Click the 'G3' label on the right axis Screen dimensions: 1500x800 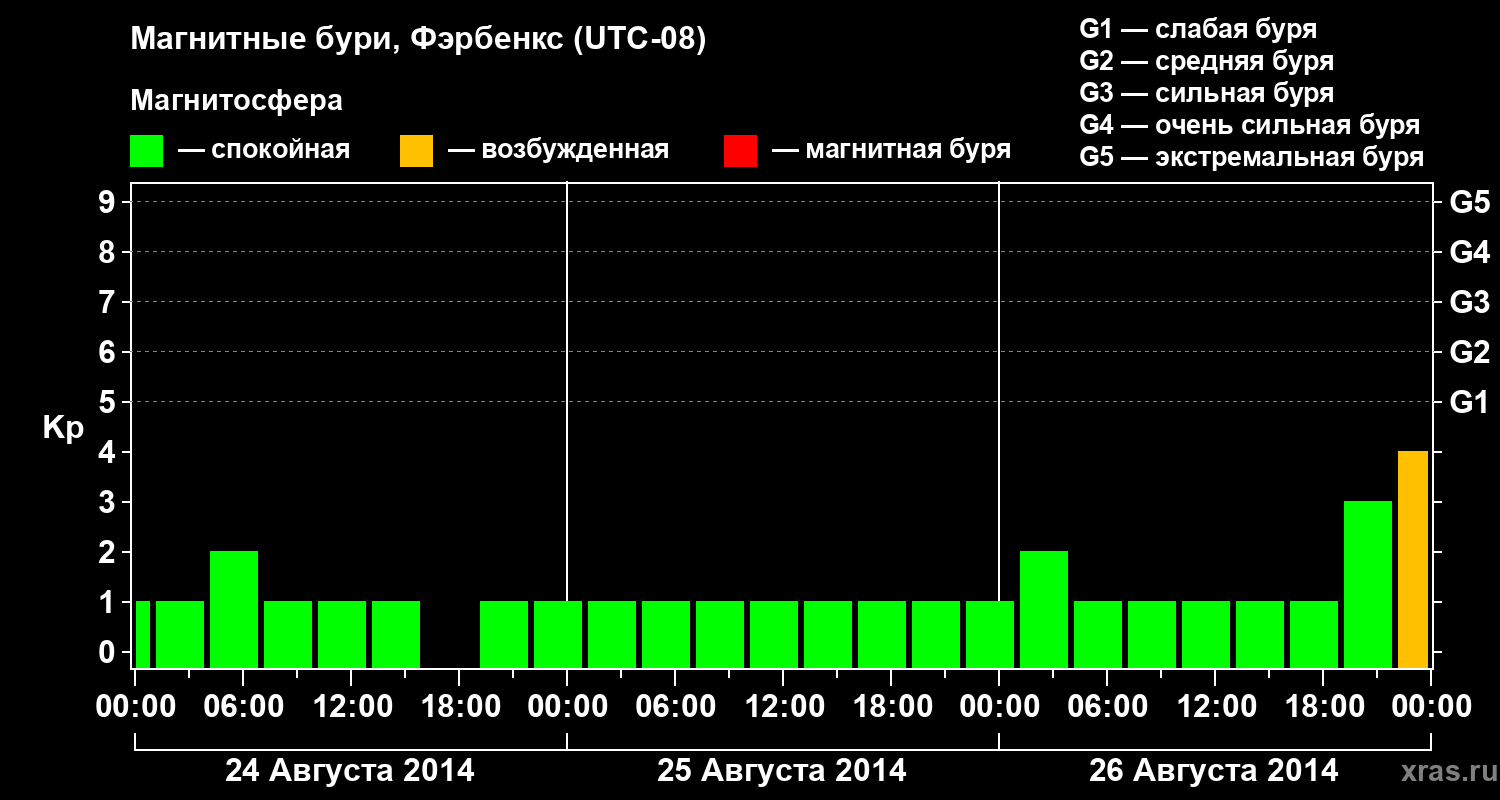click(1469, 302)
